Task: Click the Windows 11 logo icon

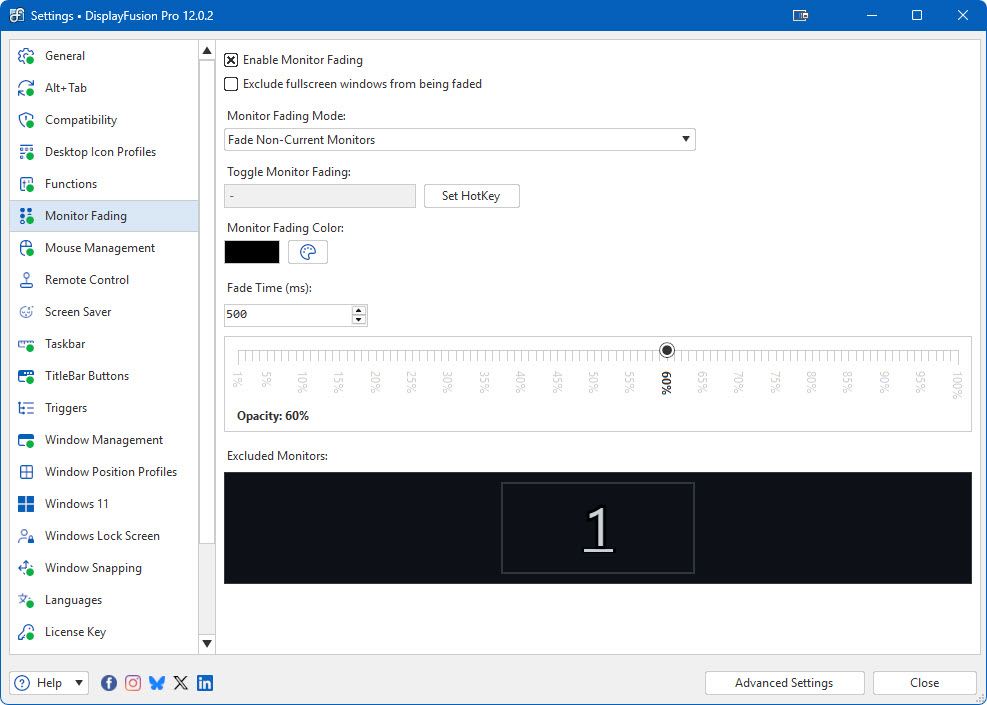Action: pyautogui.click(x=27, y=504)
